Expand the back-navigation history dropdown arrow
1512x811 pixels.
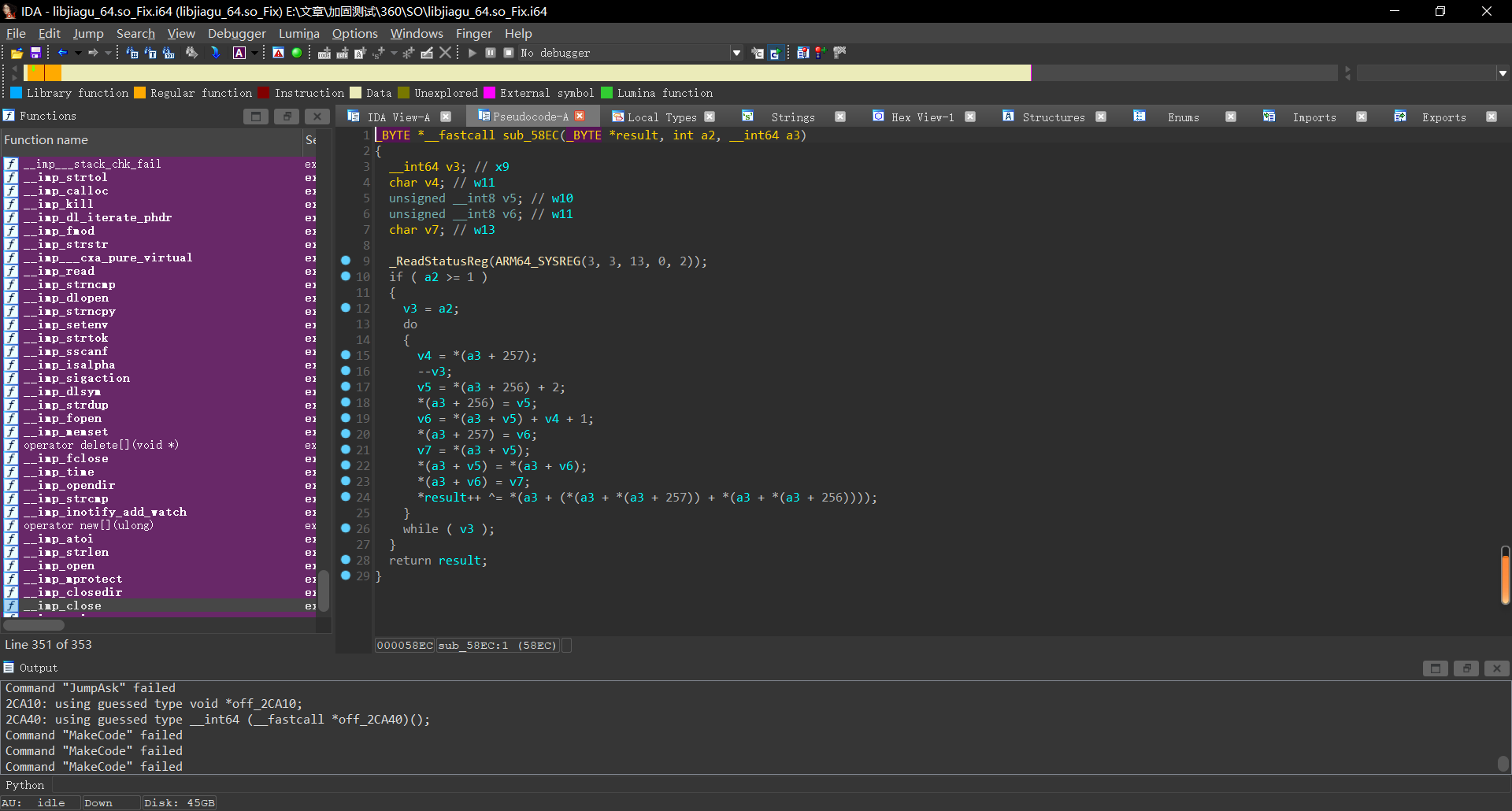pyautogui.click(x=78, y=53)
